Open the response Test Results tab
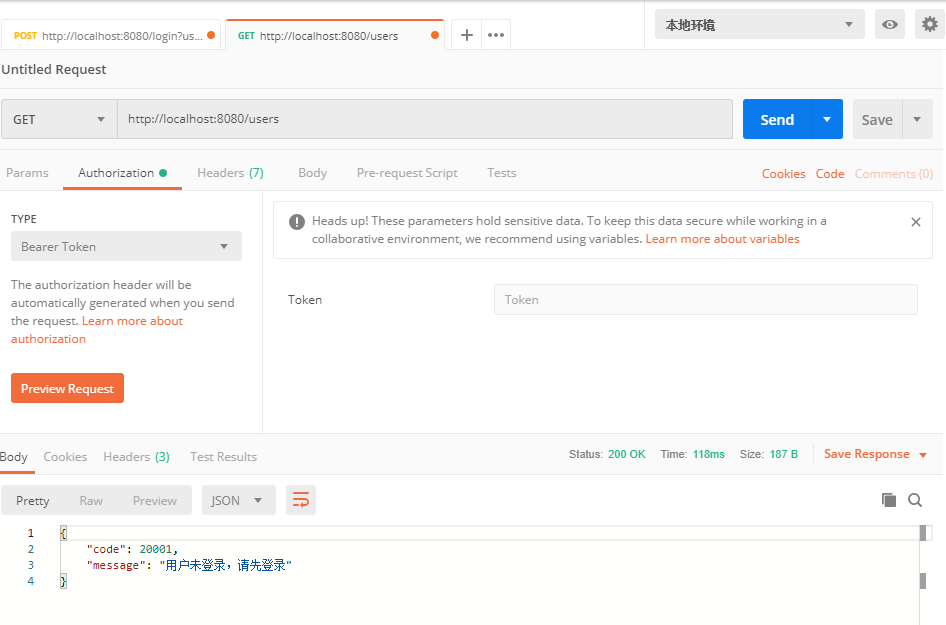Viewport: 946px width, 625px height. click(223, 456)
